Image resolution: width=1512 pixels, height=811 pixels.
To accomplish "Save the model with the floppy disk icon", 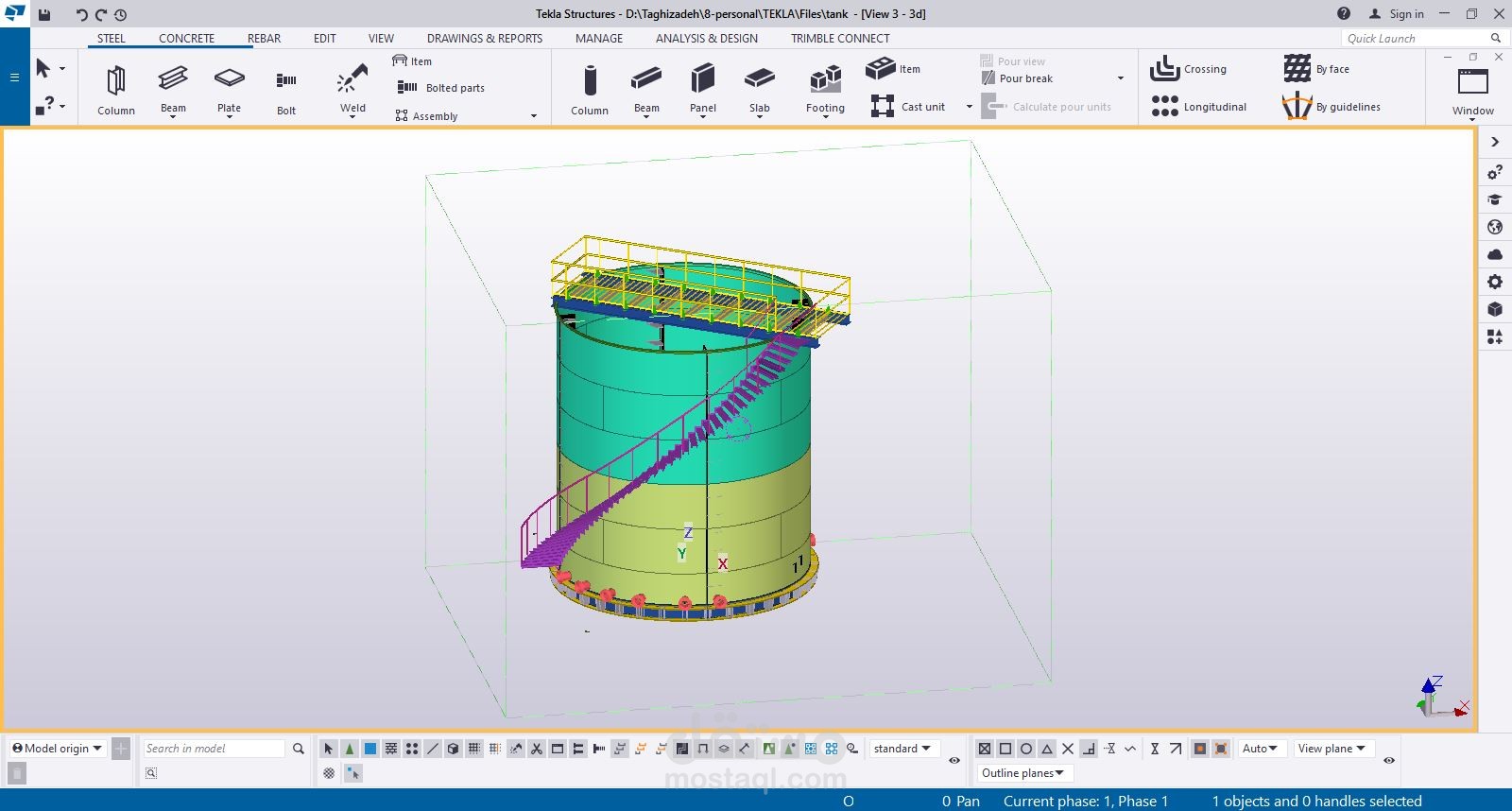I will coord(44,14).
